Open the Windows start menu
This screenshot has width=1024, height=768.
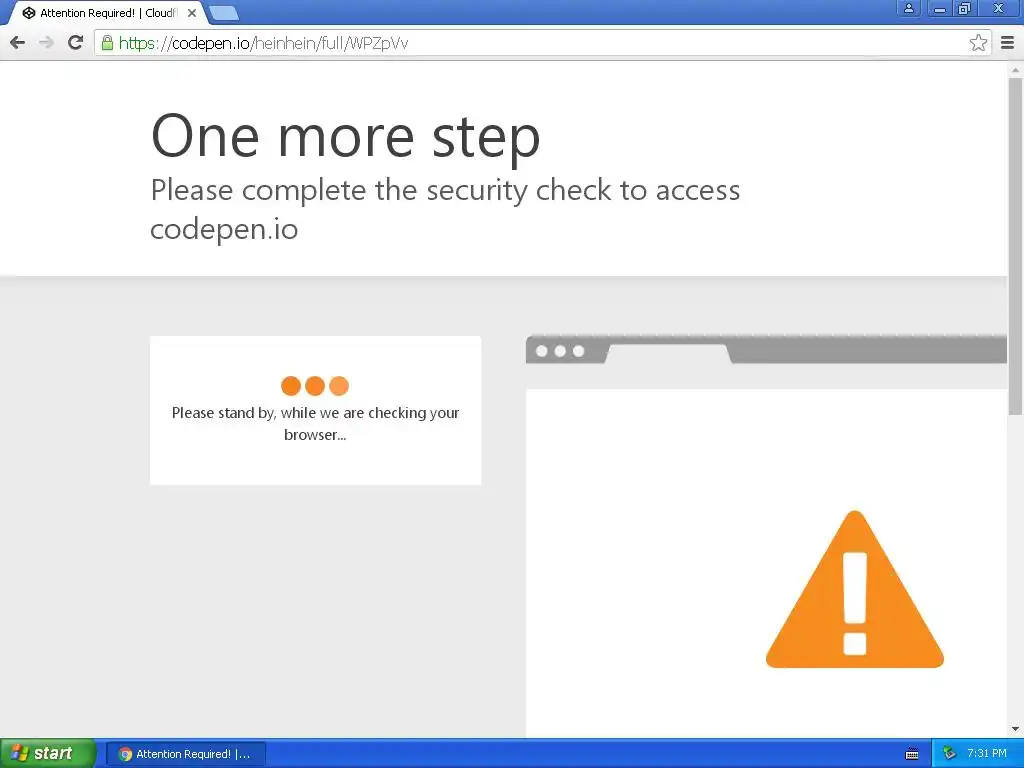coord(47,753)
